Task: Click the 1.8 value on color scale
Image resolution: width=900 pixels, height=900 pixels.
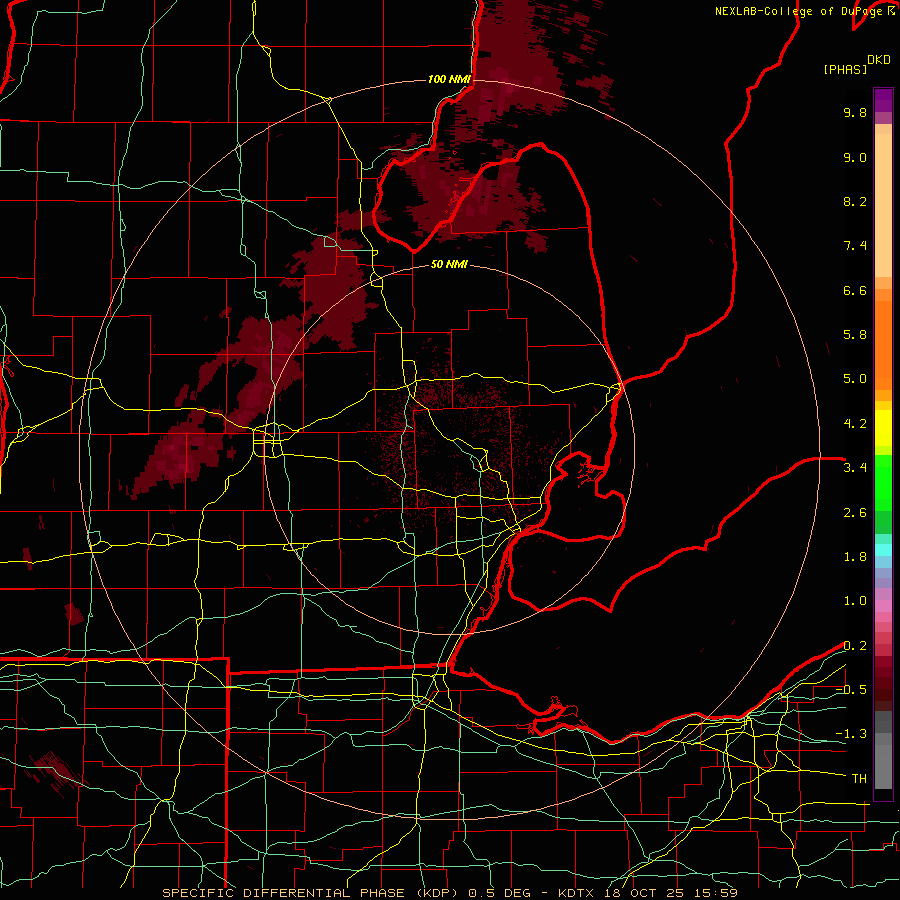Action: pos(855,557)
